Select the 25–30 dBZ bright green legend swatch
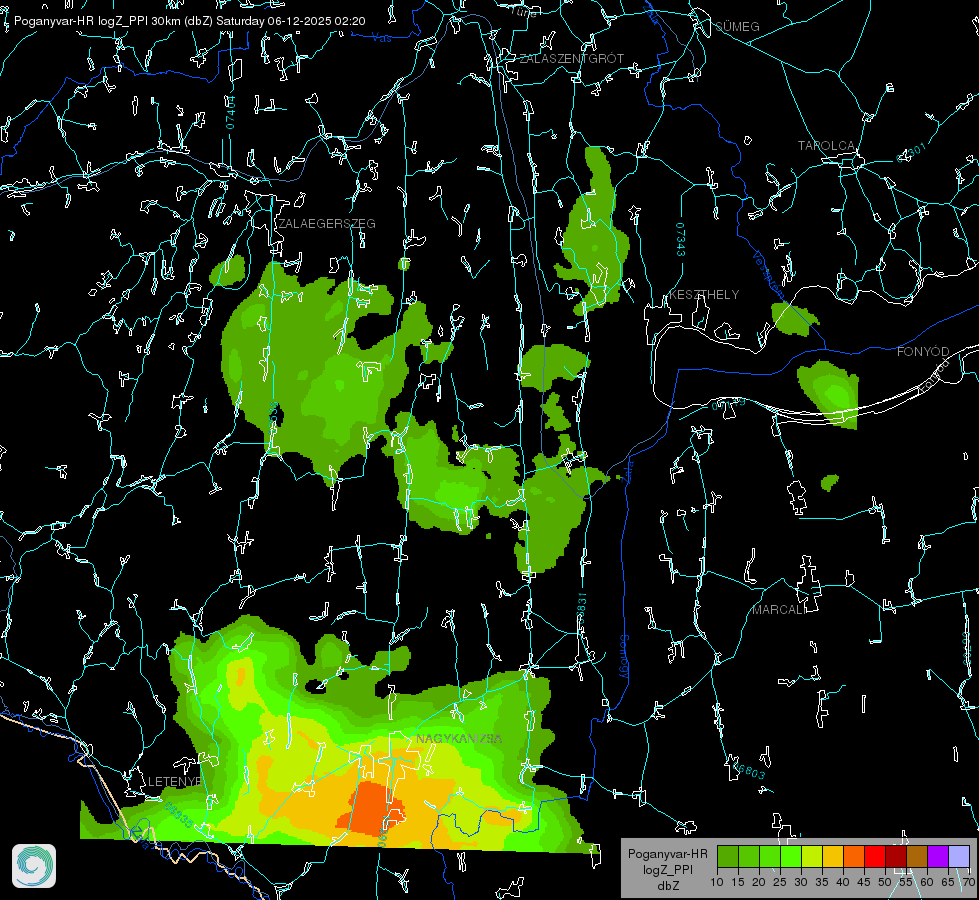Screen dimensions: 979x900 791,856
